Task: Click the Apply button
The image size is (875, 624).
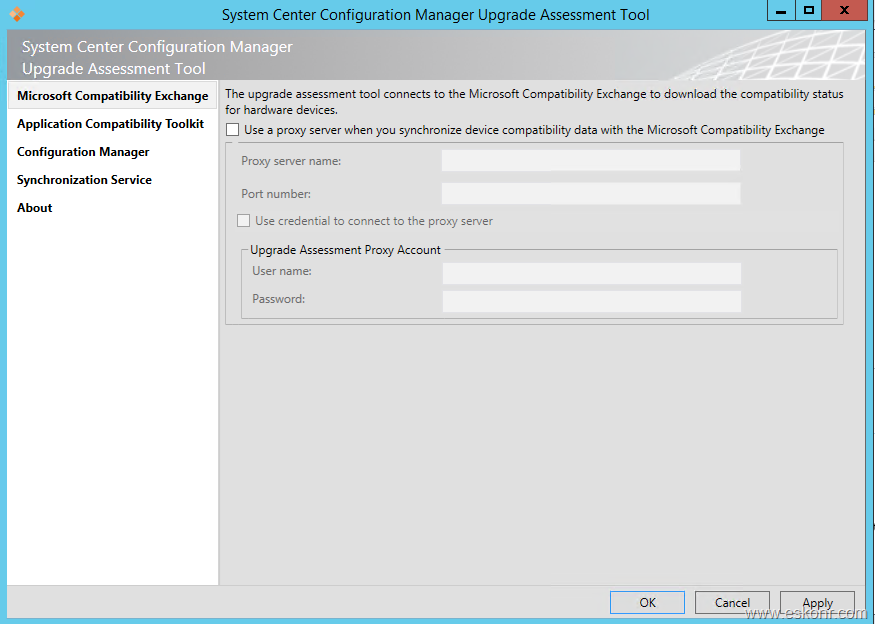Action: pyautogui.click(x=817, y=602)
